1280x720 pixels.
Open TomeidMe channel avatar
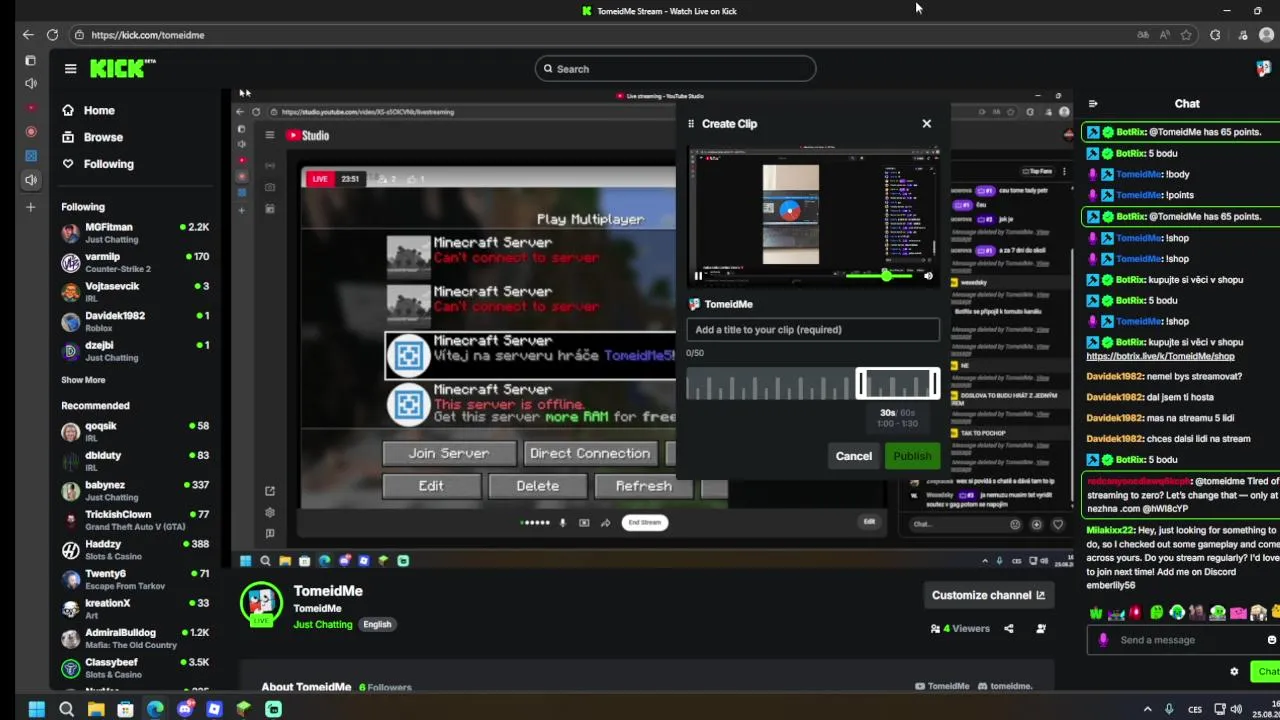(262, 604)
